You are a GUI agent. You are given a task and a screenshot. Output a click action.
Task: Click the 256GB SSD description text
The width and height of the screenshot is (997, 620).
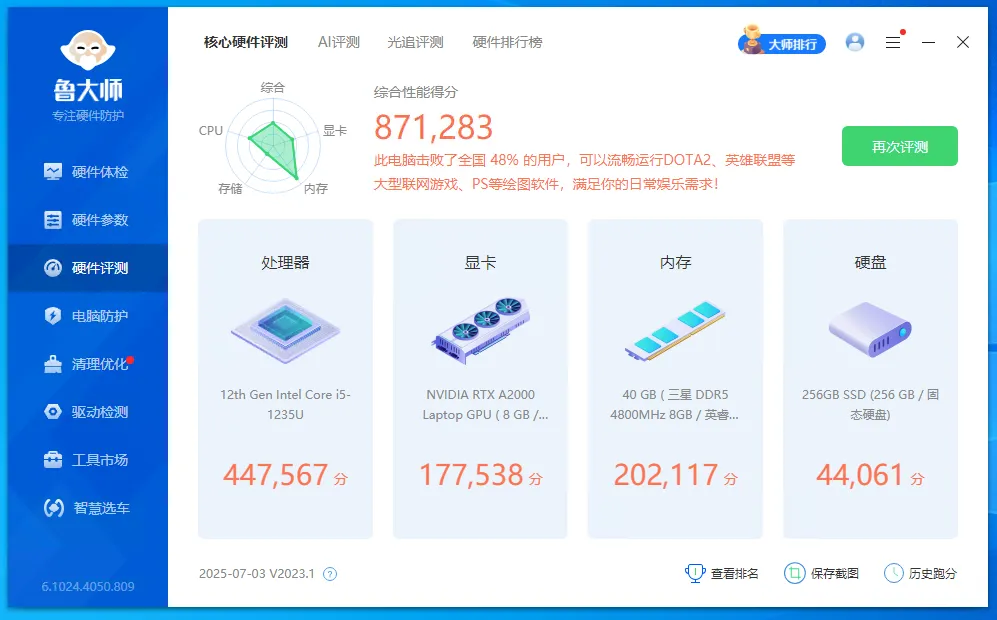pyautogui.click(x=870, y=404)
